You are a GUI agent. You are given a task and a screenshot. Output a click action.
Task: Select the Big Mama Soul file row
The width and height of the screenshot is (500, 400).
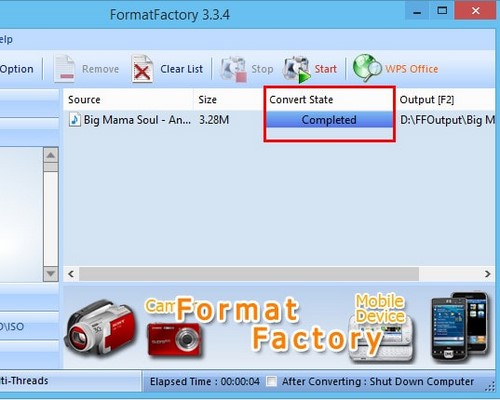(279, 120)
